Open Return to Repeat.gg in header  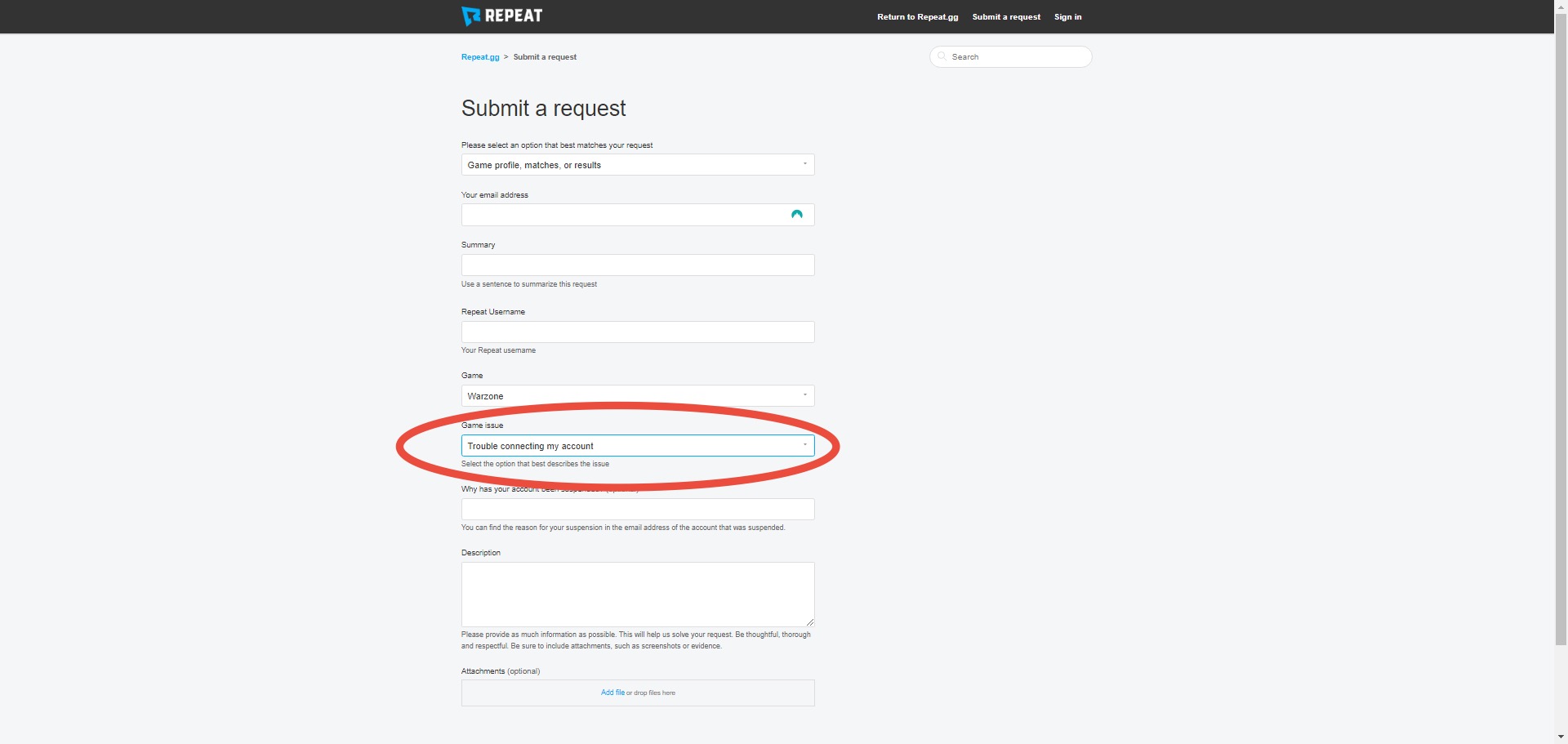tap(917, 17)
